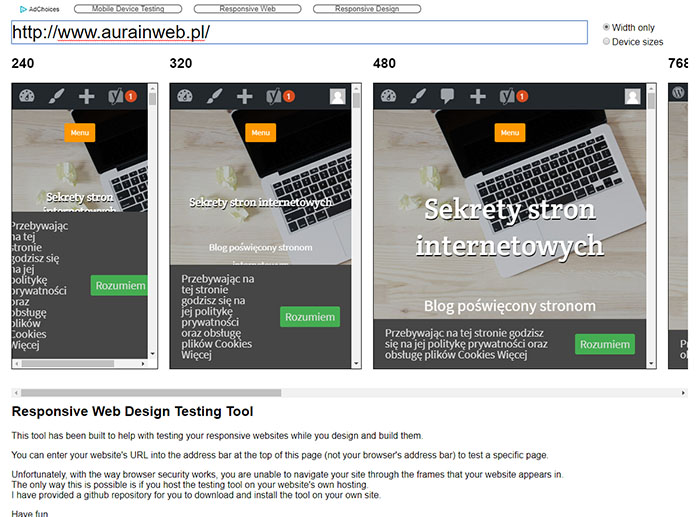Open the Responsive Design ad link
This screenshot has height=517, width=700.
pos(367,9)
